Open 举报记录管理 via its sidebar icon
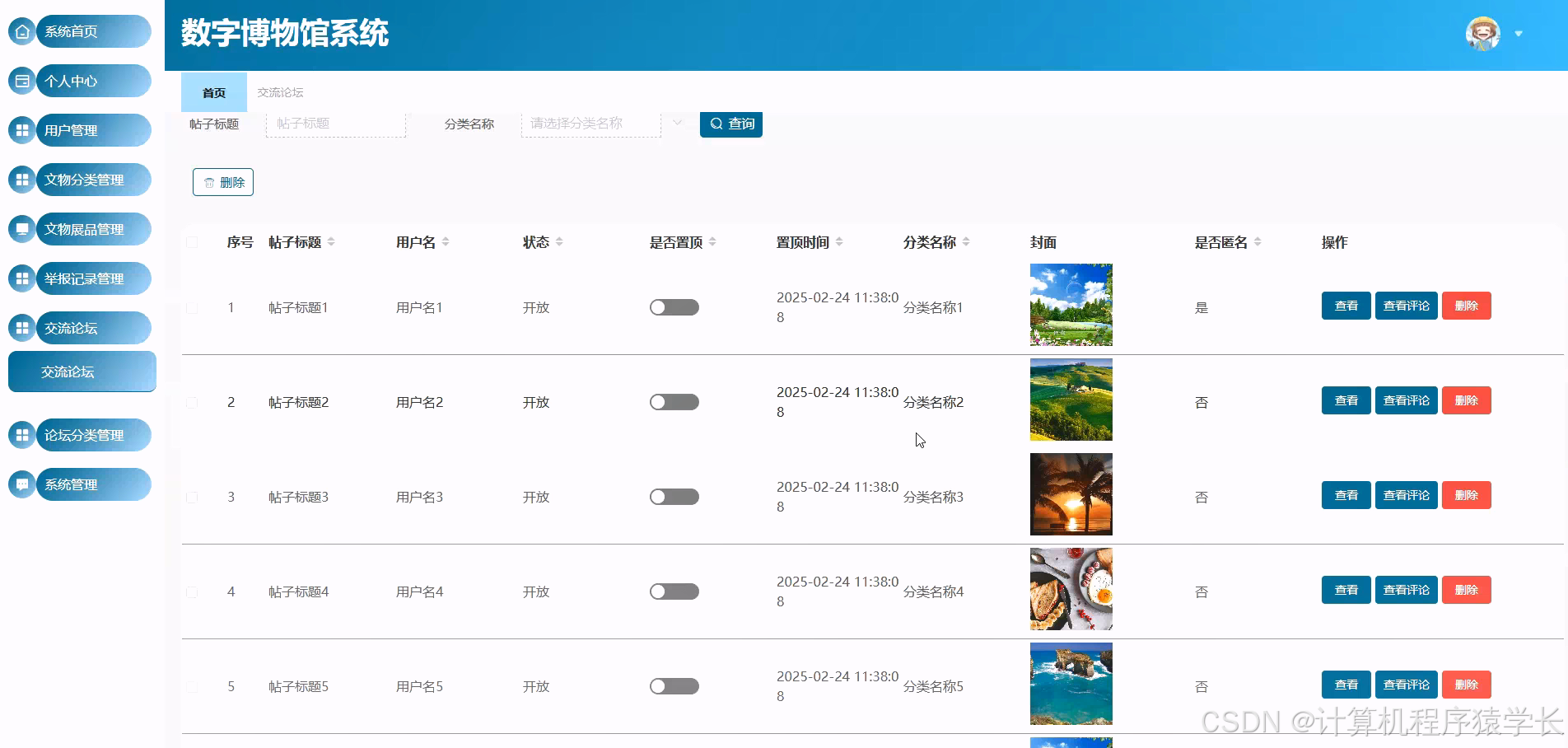 tap(21, 278)
